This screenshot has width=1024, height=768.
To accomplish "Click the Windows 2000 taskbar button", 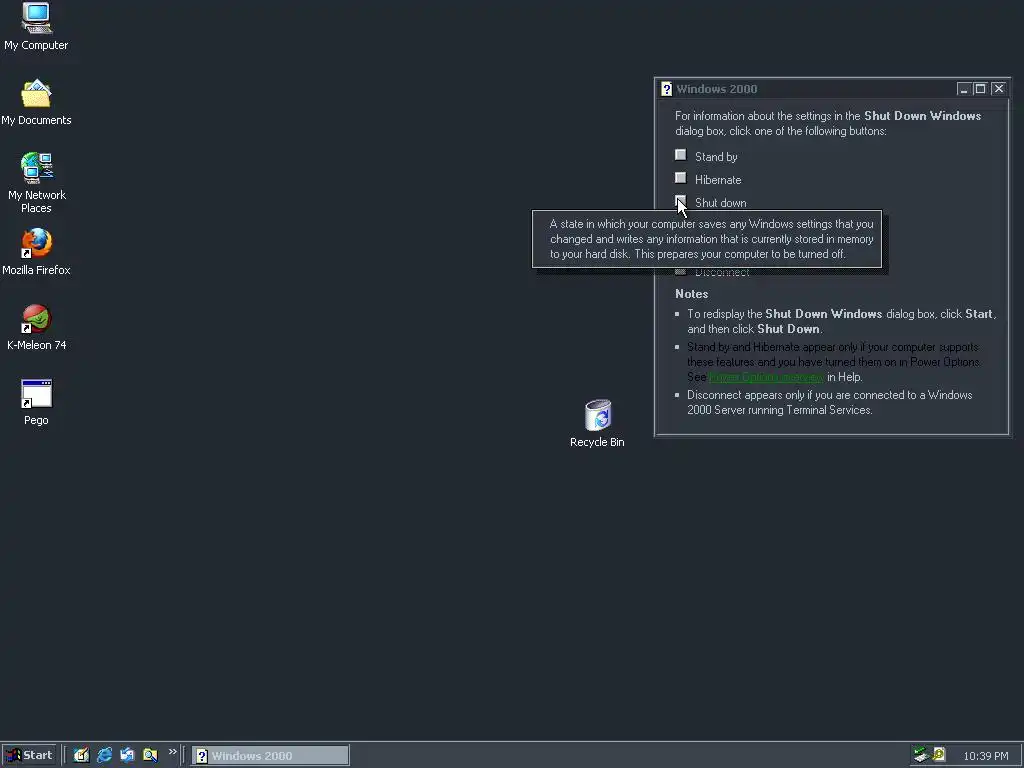I will (270, 756).
